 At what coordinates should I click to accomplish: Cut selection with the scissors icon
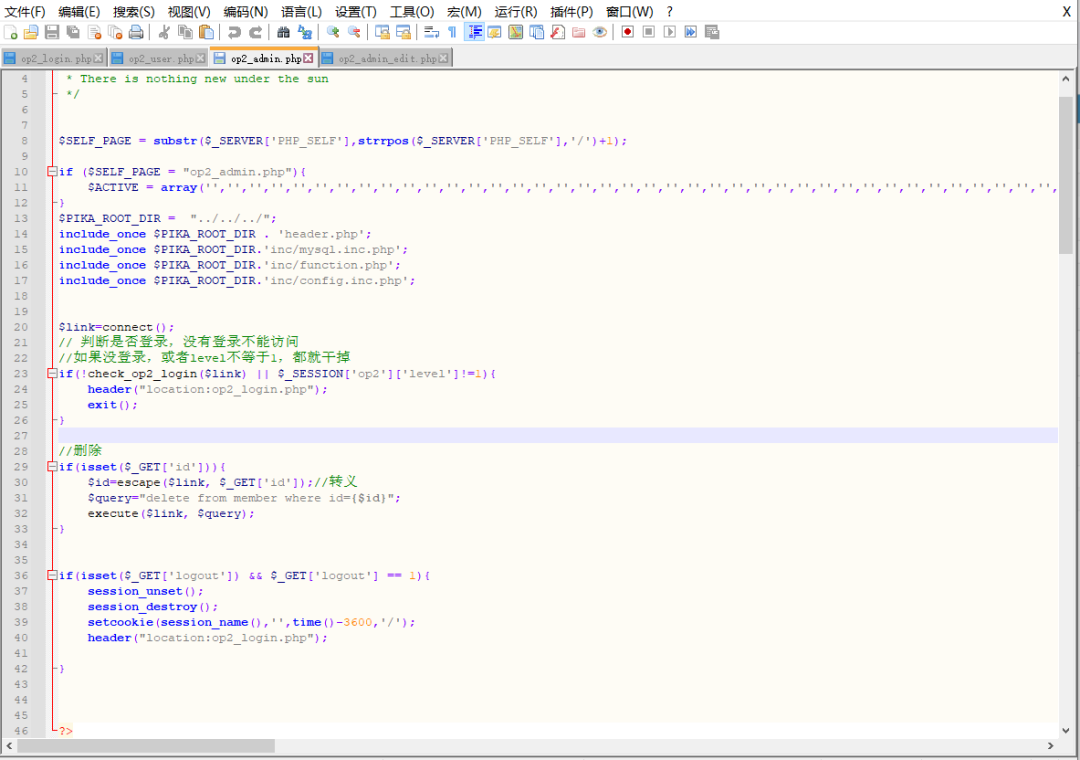click(164, 32)
